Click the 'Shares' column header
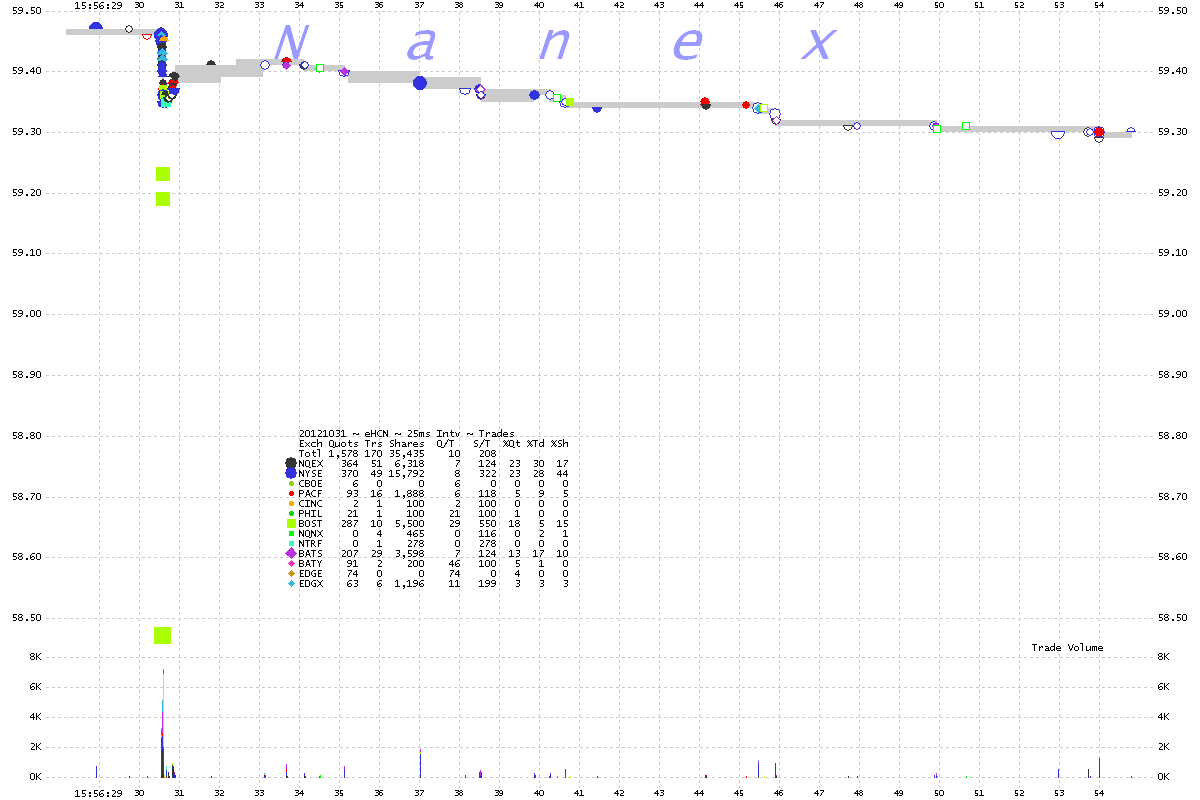Viewport: 1200px width, 800px height. (407, 443)
